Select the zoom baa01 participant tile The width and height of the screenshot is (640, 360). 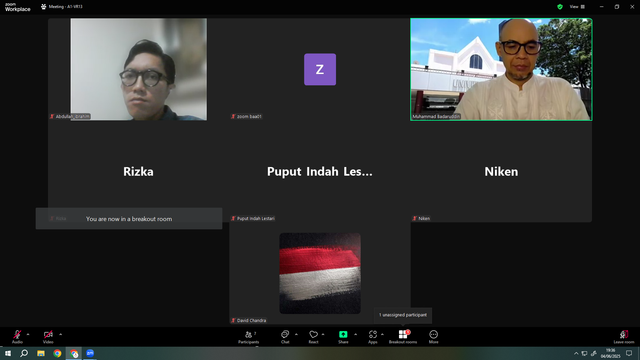(x=320, y=69)
